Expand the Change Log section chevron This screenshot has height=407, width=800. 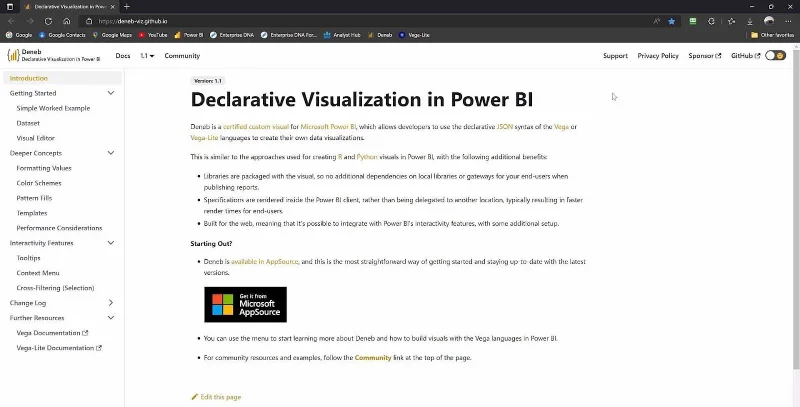(111, 303)
